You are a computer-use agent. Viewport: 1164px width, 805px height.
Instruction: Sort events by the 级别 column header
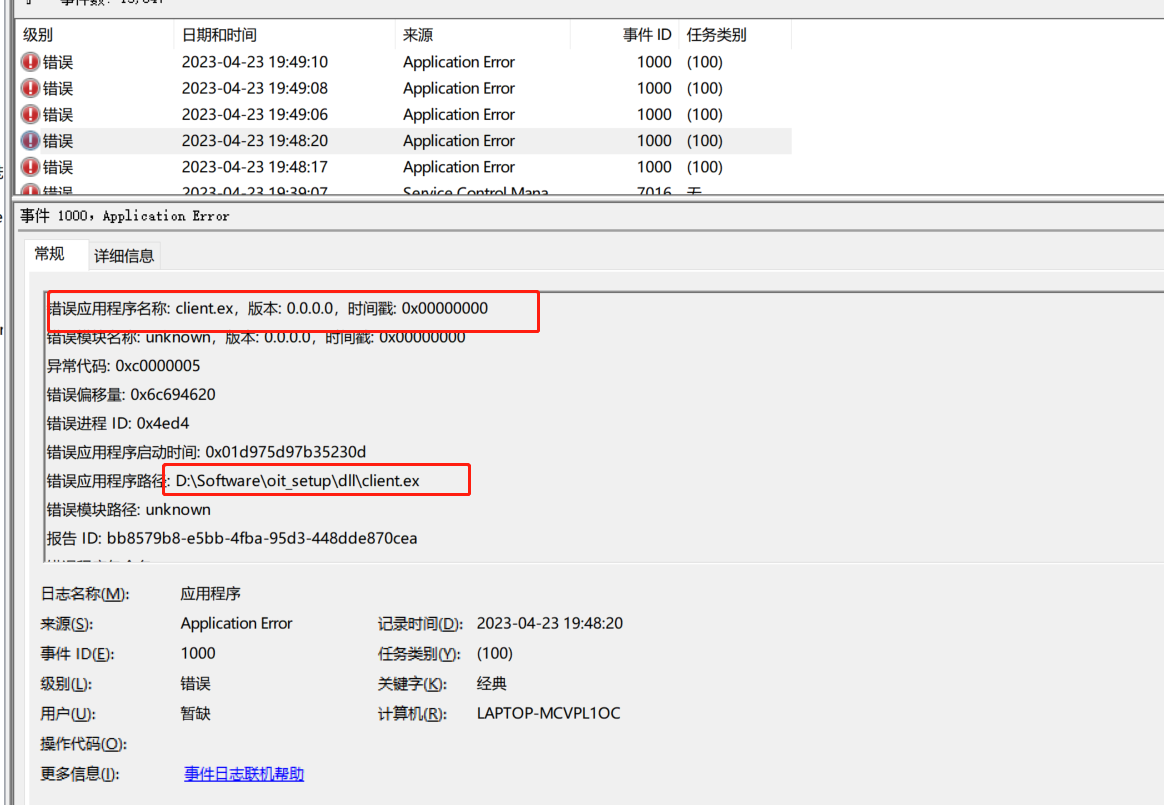click(x=38, y=35)
